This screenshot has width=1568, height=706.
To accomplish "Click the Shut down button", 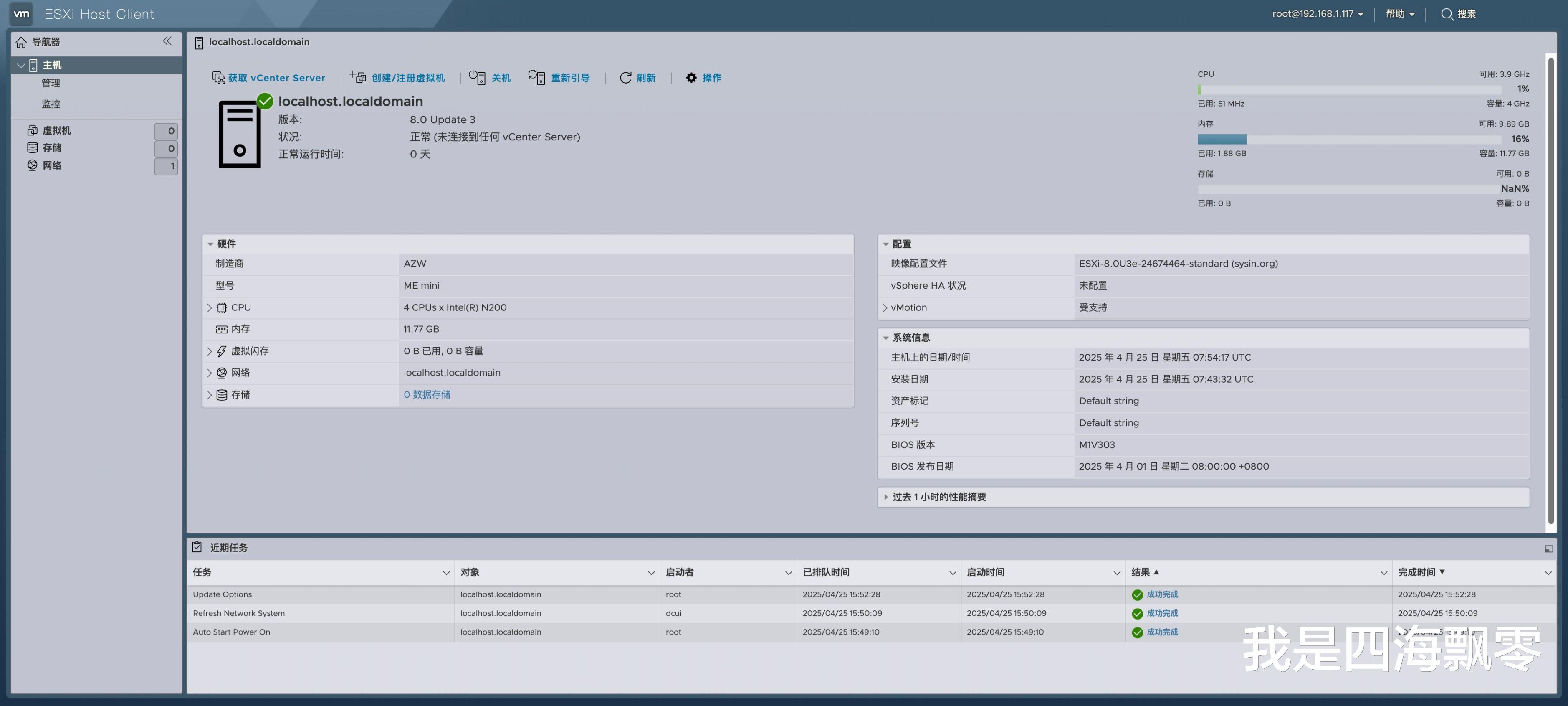I will [x=489, y=78].
